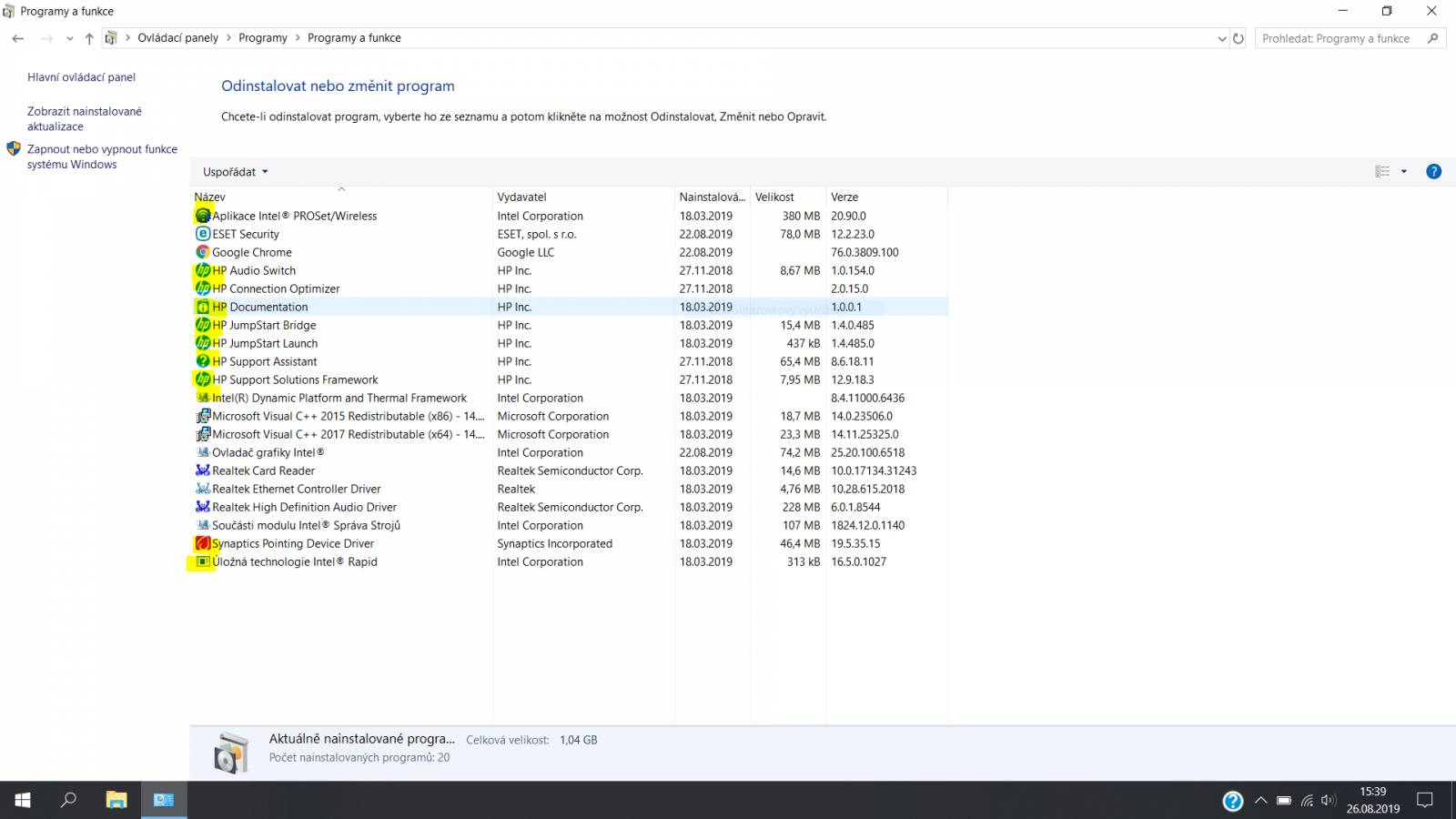Open the Windows Start menu

23,800
